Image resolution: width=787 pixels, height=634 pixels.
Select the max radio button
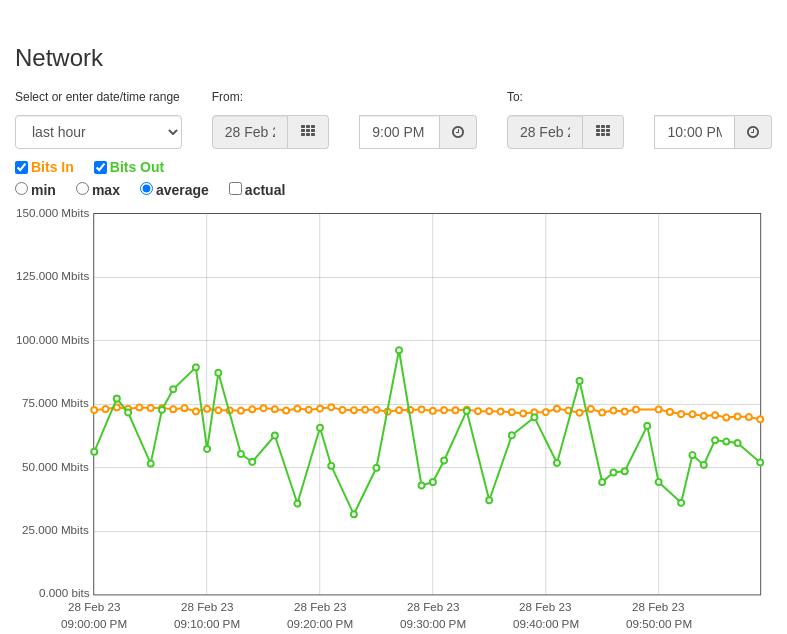[82, 189]
